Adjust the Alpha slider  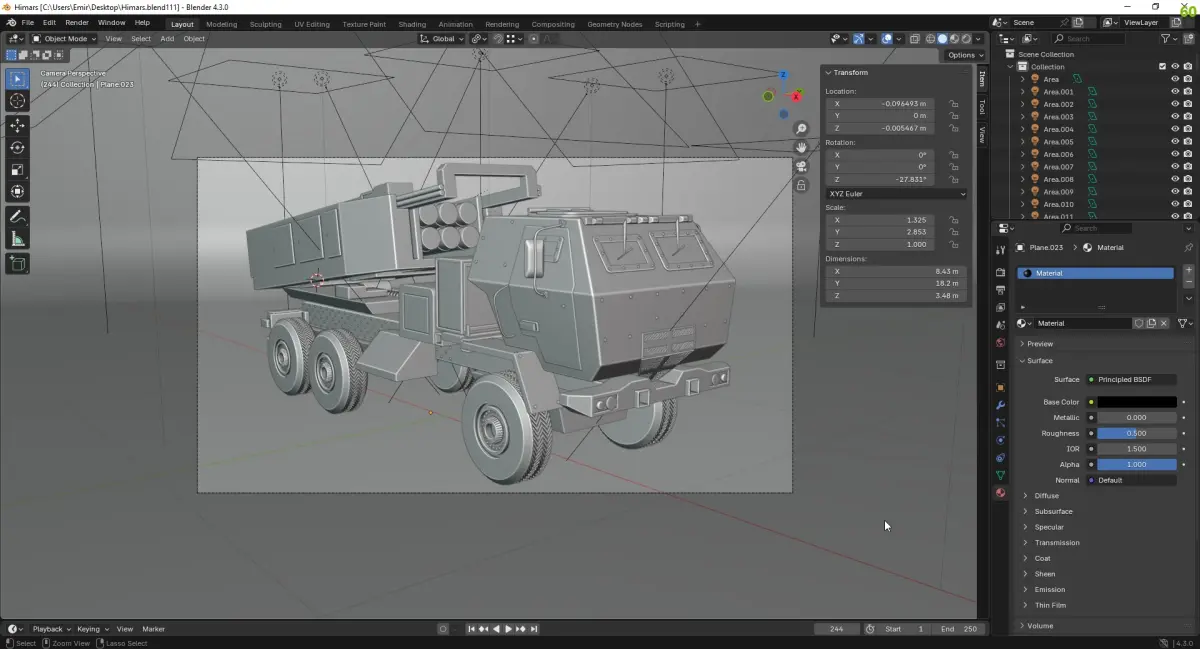[1136, 464]
